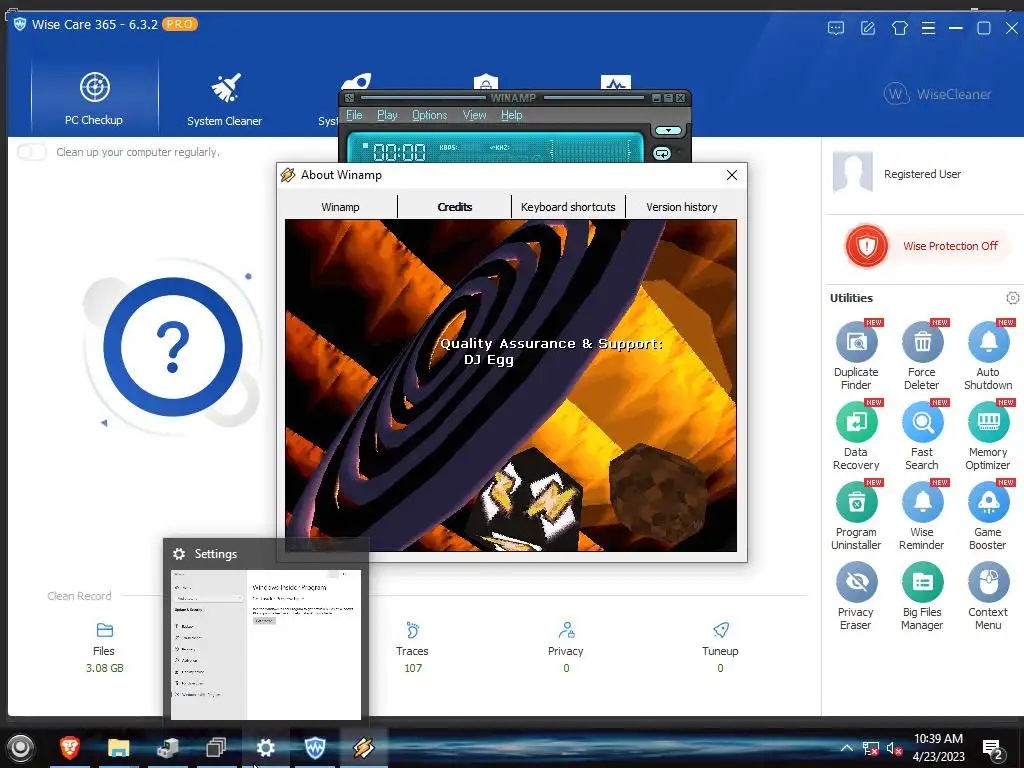The width and height of the screenshot is (1024, 768).
Task: Open the skin shirt icon in title bar
Action: pyautogui.click(x=899, y=28)
